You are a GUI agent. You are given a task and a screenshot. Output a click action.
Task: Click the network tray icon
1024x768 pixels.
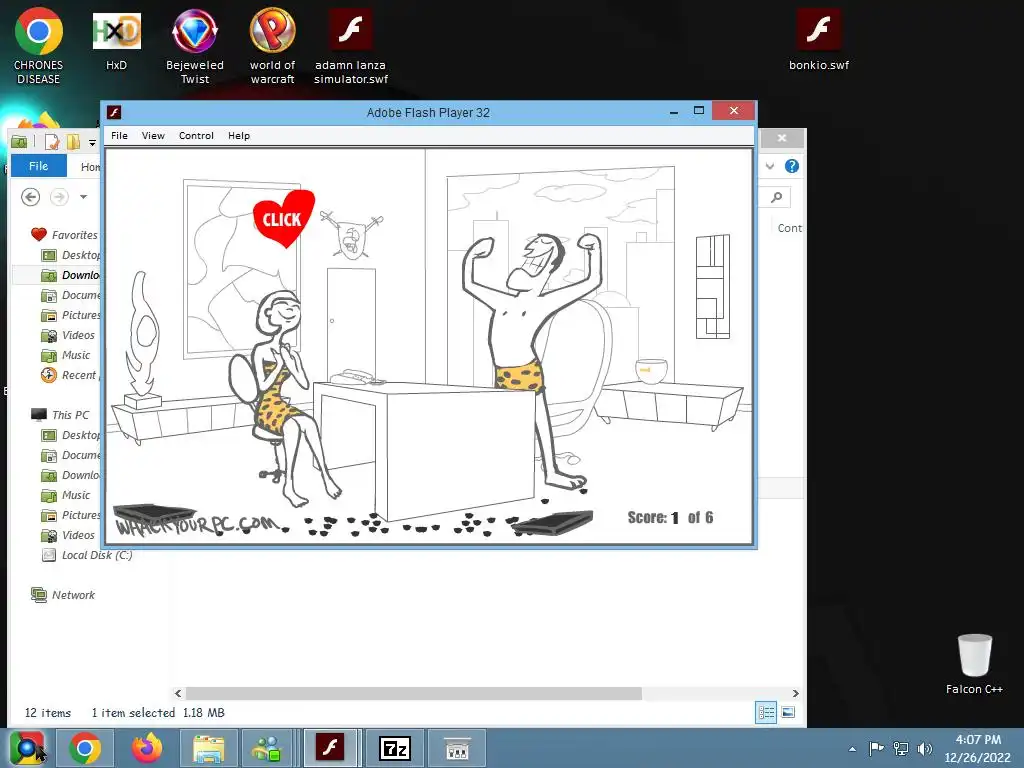(x=901, y=748)
